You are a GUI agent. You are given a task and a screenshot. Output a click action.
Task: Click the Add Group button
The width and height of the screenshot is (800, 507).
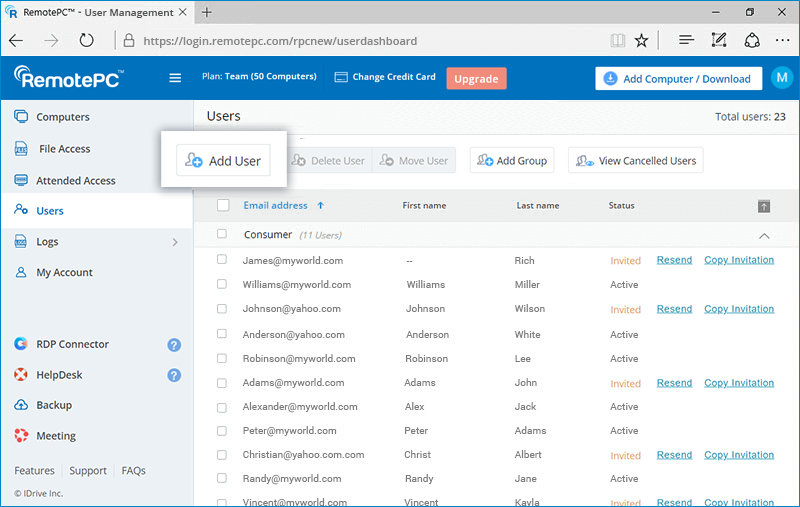pyautogui.click(x=512, y=161)
